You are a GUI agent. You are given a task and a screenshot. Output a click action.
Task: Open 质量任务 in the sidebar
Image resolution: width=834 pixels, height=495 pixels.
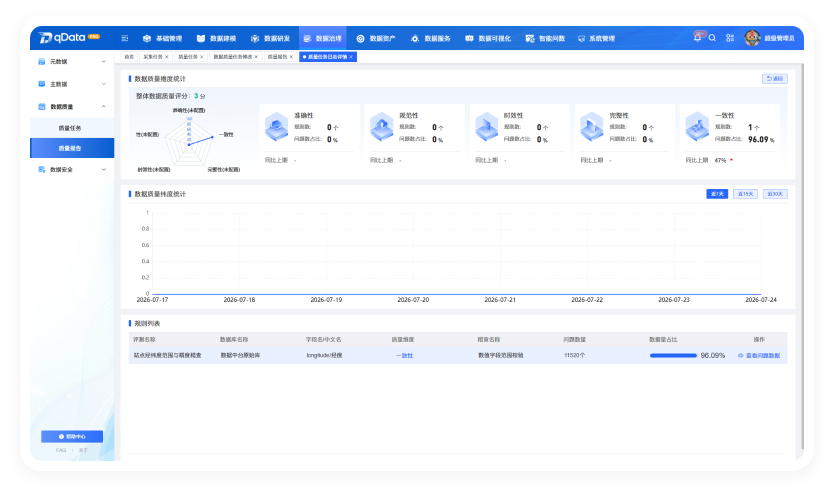[72, 128]
